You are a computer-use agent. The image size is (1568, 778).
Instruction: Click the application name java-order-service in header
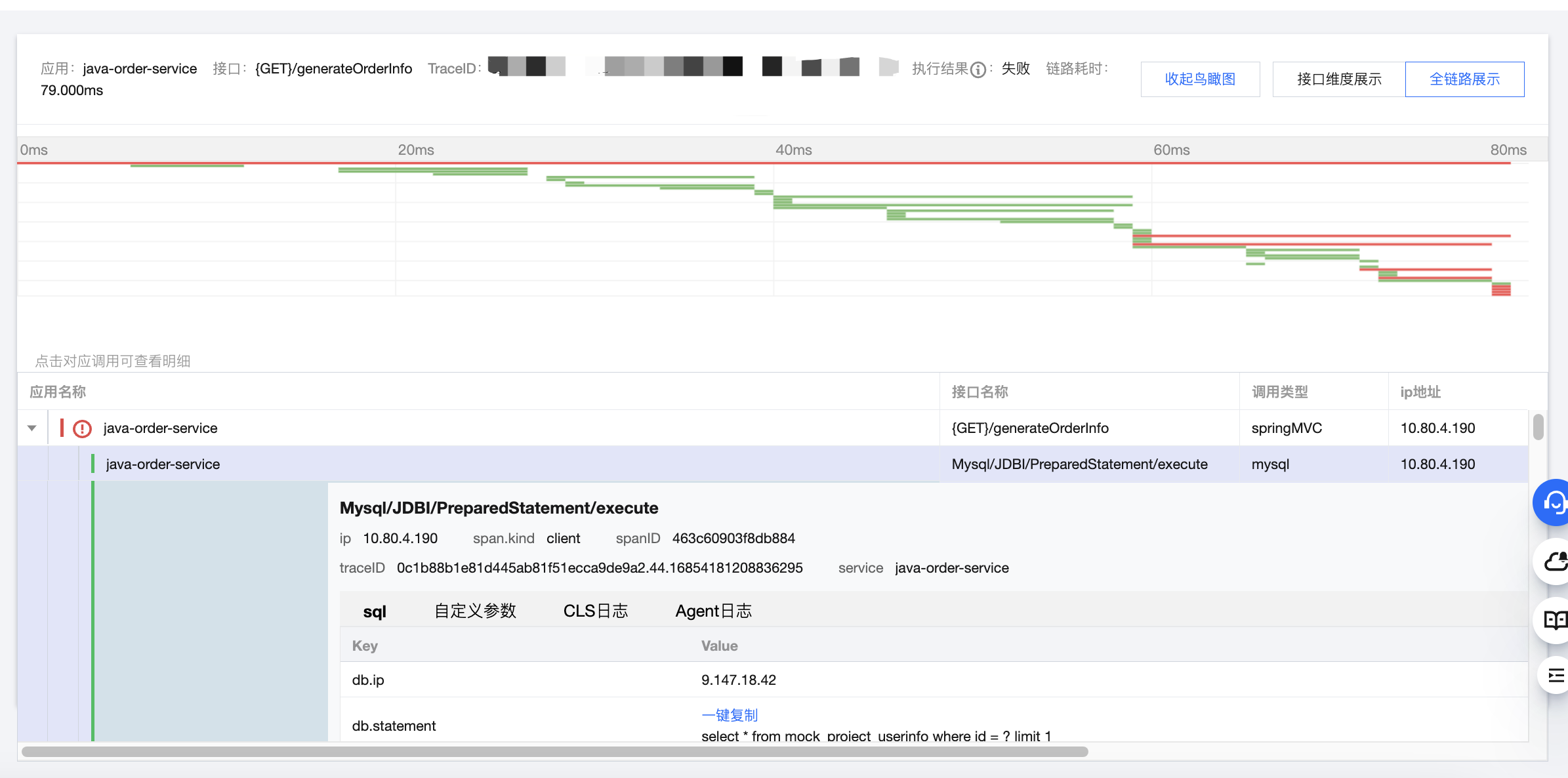140,69
